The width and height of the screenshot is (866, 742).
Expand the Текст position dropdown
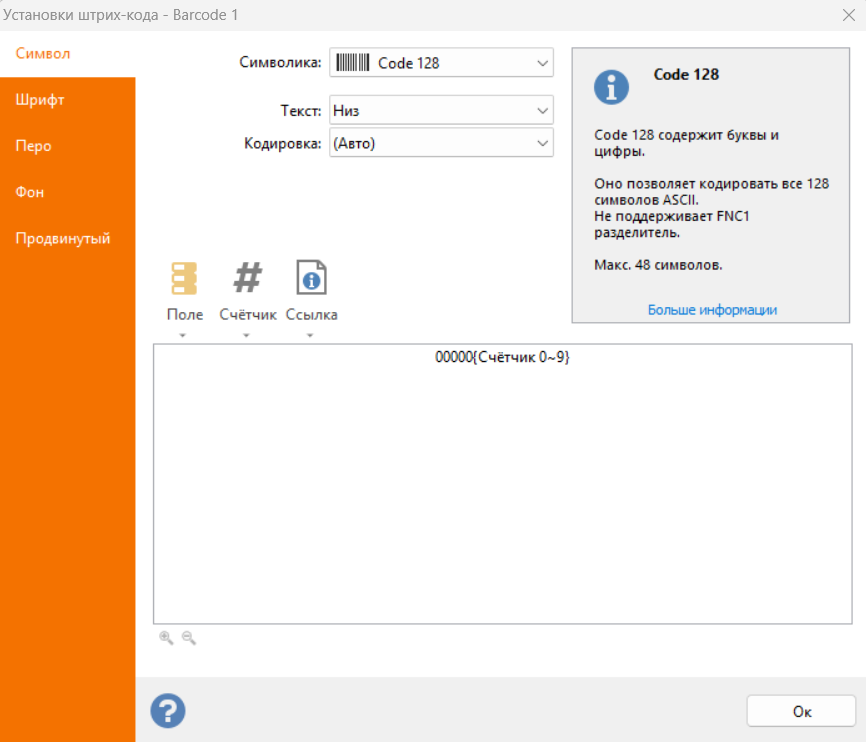coord(441,111)
